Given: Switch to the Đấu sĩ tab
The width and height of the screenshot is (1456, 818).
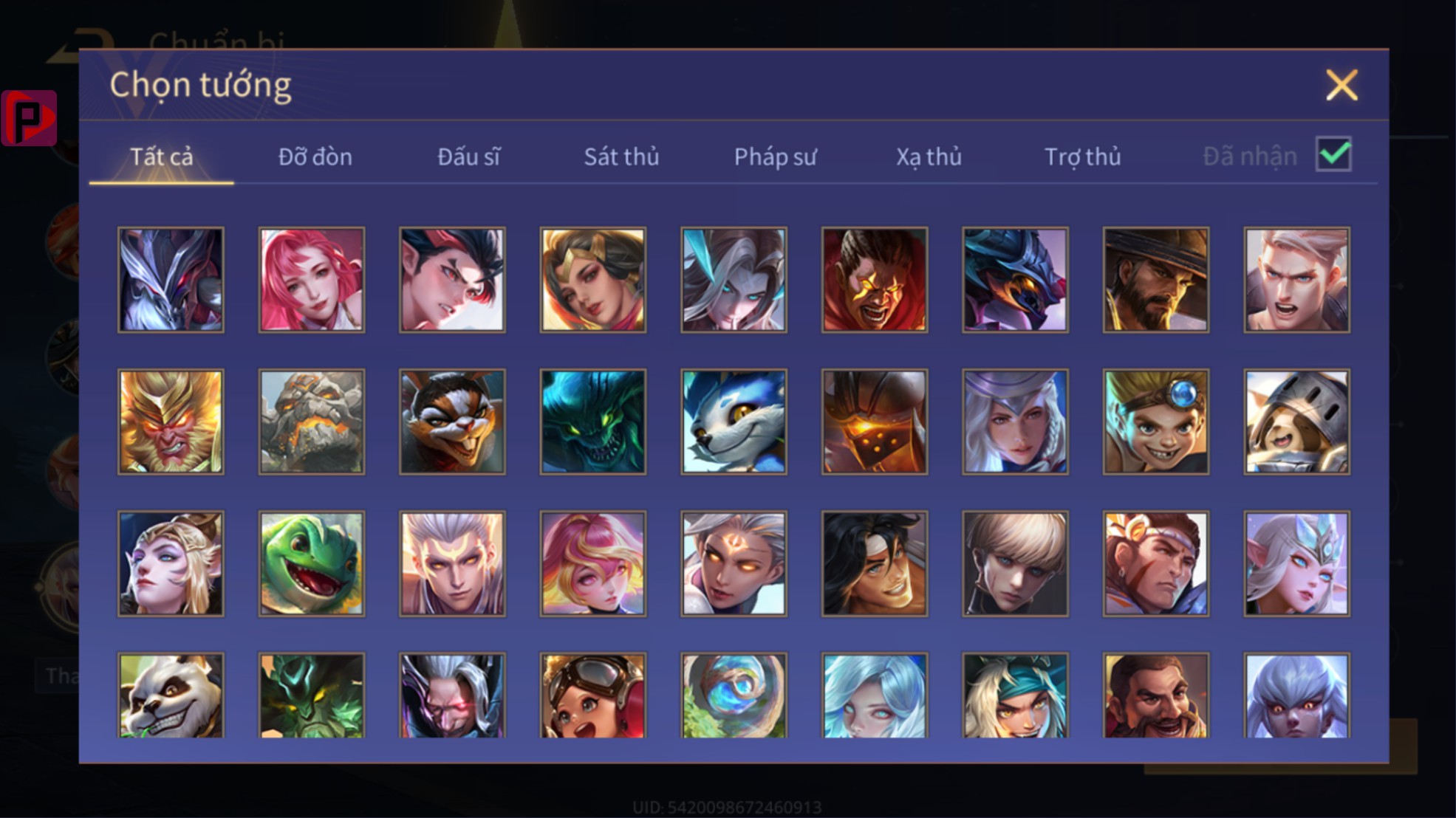Looking at the screenshot, I should pos(468,157).
